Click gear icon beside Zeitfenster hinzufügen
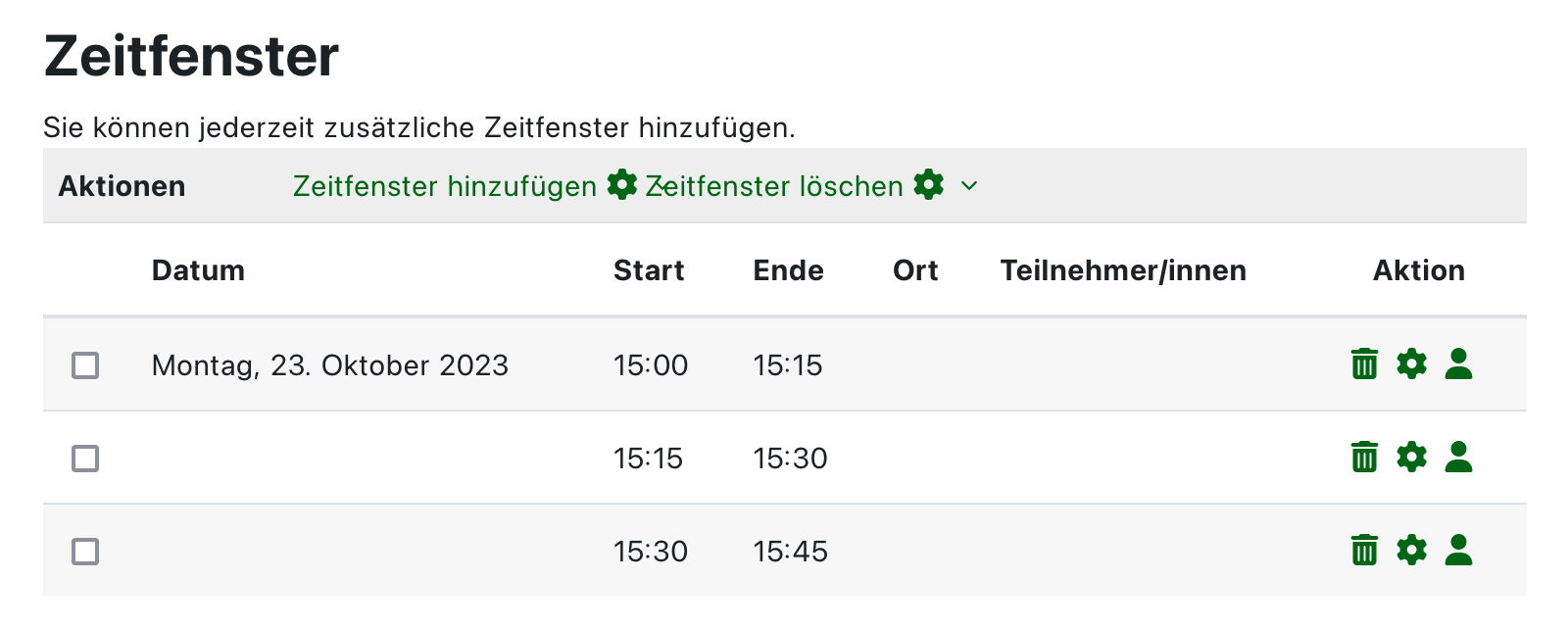Viewport: 1568px width, 629px height. tap(621, 184)
